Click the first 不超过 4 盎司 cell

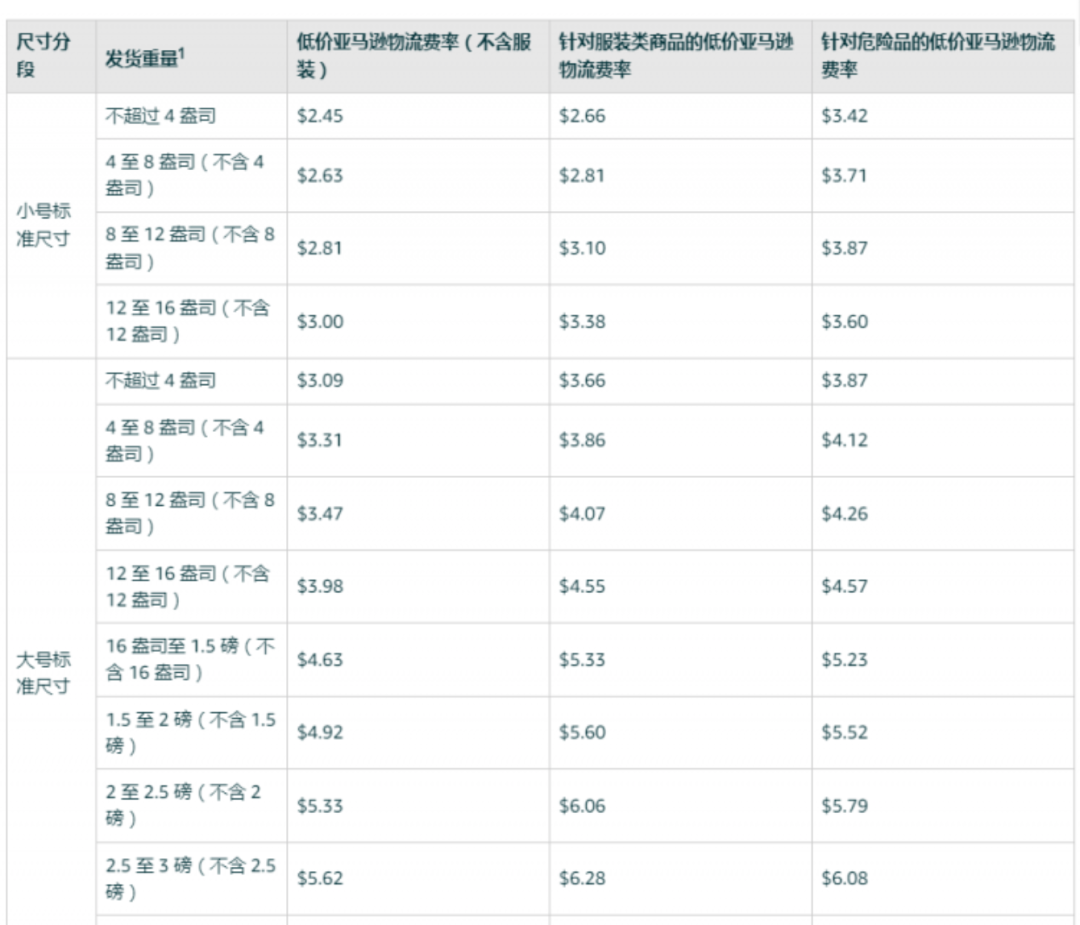[x=163, y=116]
